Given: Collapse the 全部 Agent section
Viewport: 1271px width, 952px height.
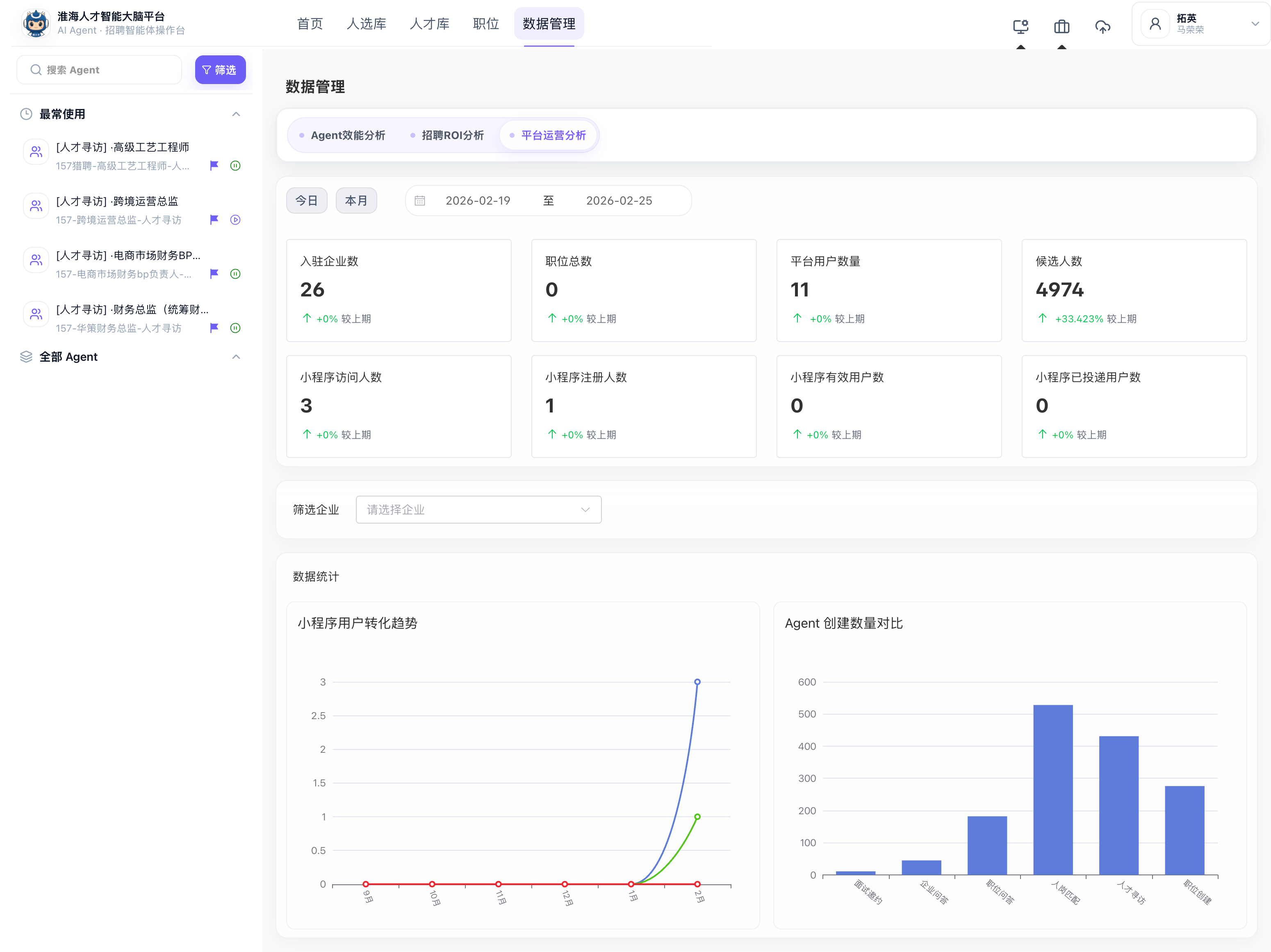Looking at the screenshot, I should 236,357.
